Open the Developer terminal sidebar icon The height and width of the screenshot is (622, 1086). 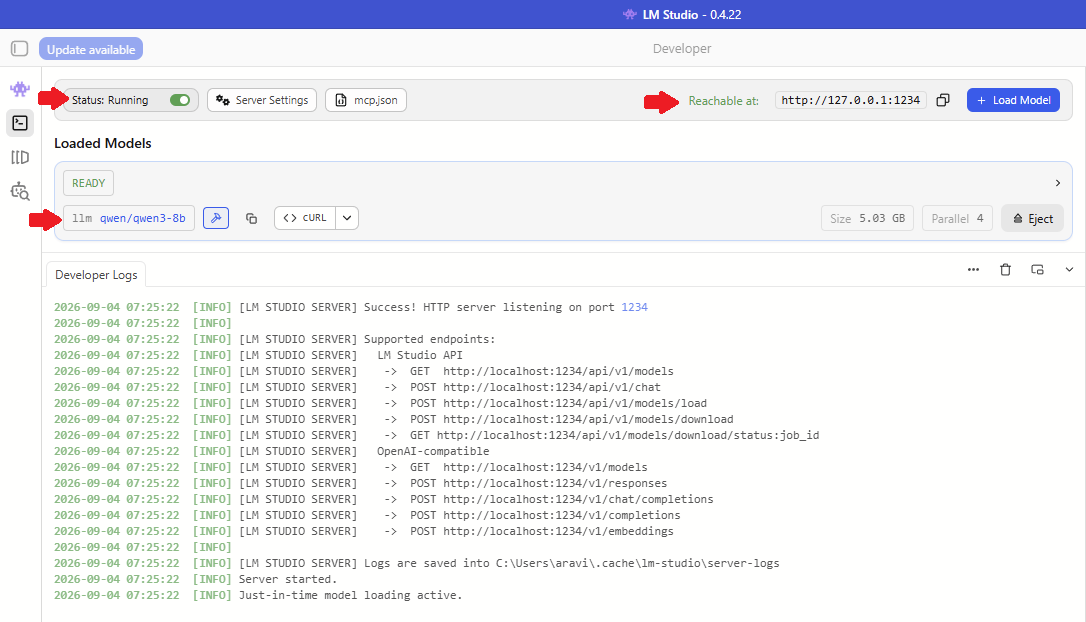coord(20,123)
